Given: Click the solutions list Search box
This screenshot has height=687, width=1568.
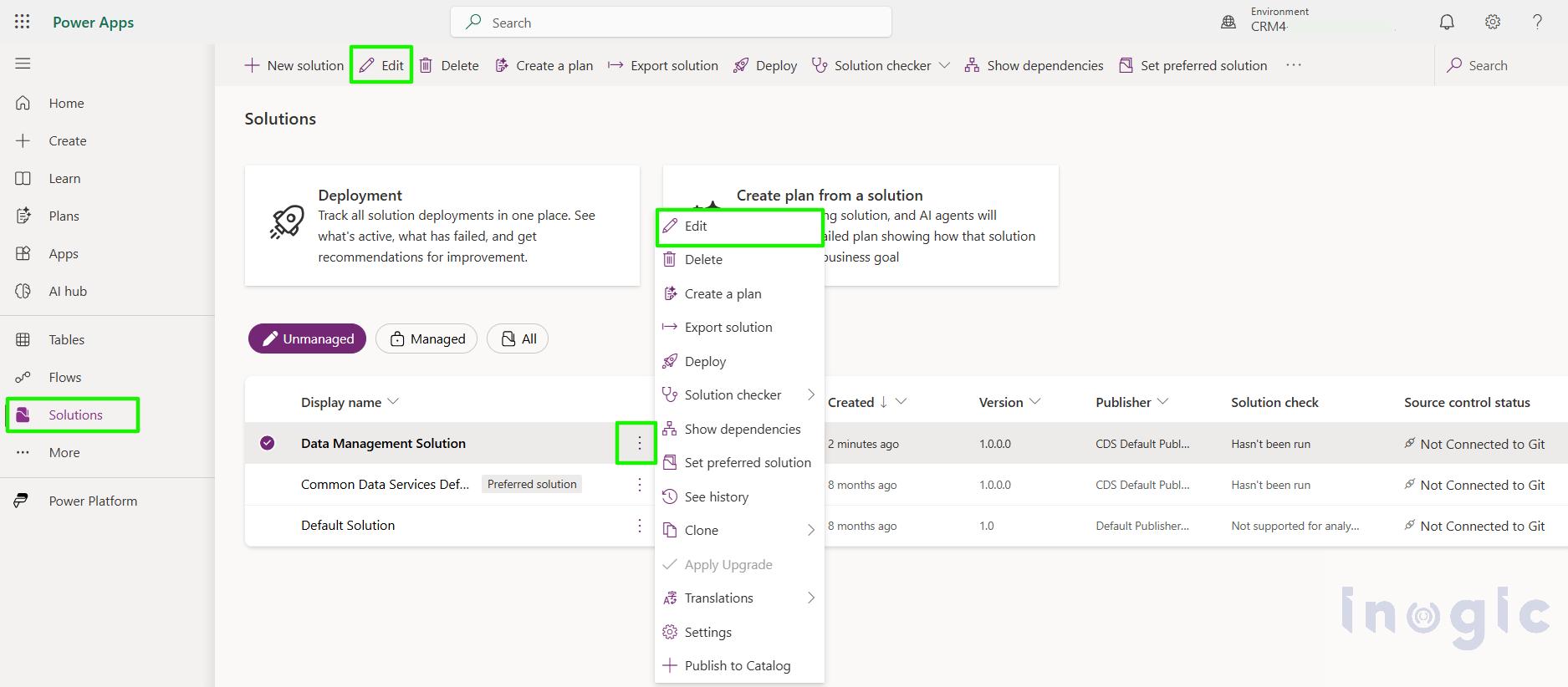Looking at the screenshot, I should (x=1500, y=65).
